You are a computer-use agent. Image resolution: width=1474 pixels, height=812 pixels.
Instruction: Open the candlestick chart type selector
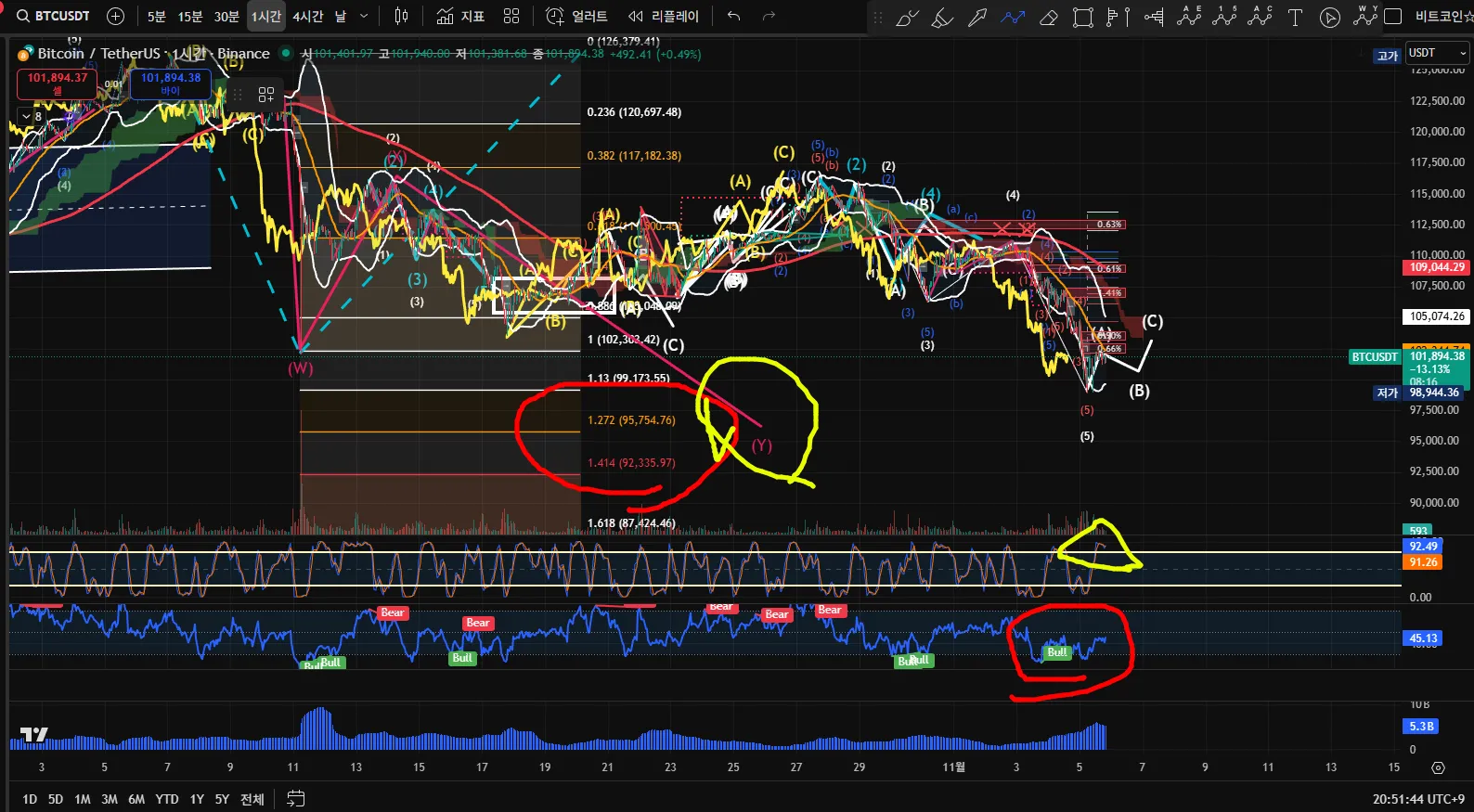[x=401, y=16]
